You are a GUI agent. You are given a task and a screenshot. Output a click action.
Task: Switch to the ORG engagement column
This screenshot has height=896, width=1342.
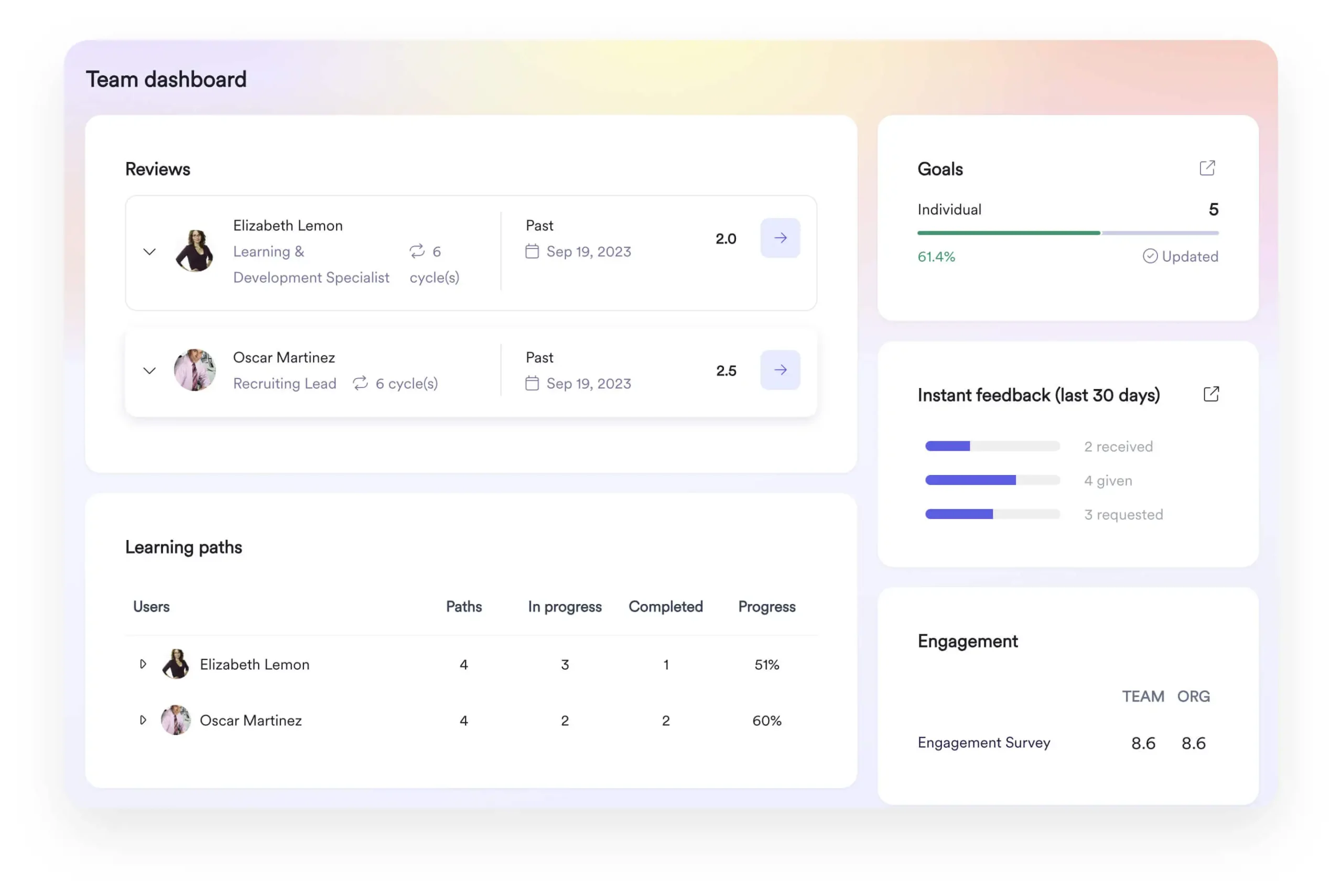click(x=1194, y=696)
